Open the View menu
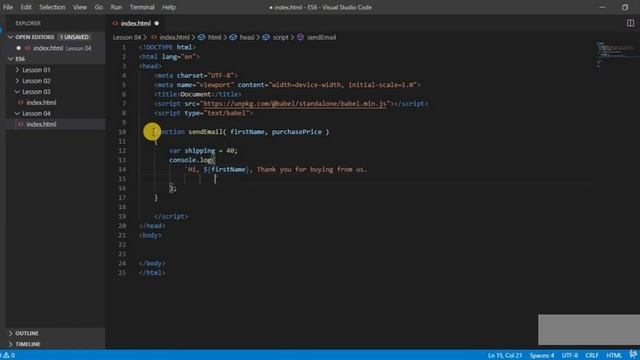Viewport: 640px width, 360px height. click(x=80, y=7)
